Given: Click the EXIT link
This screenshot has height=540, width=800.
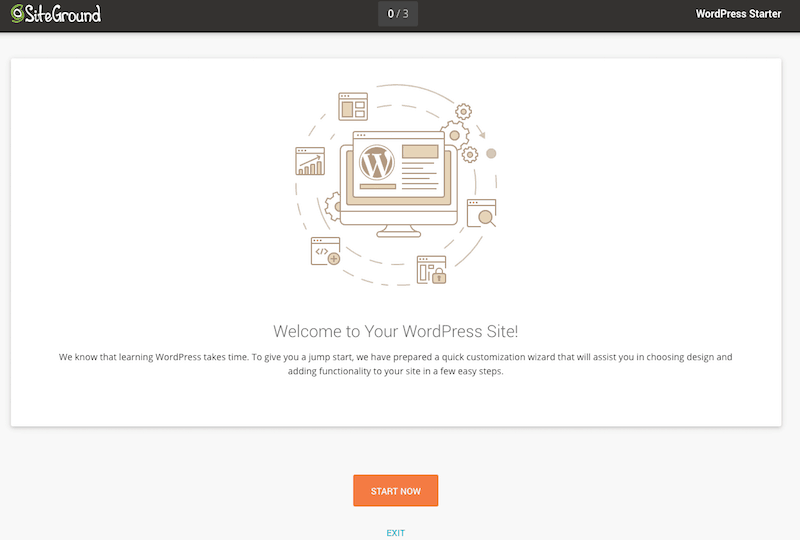Looking at the screenshot, I should (395, 533).
